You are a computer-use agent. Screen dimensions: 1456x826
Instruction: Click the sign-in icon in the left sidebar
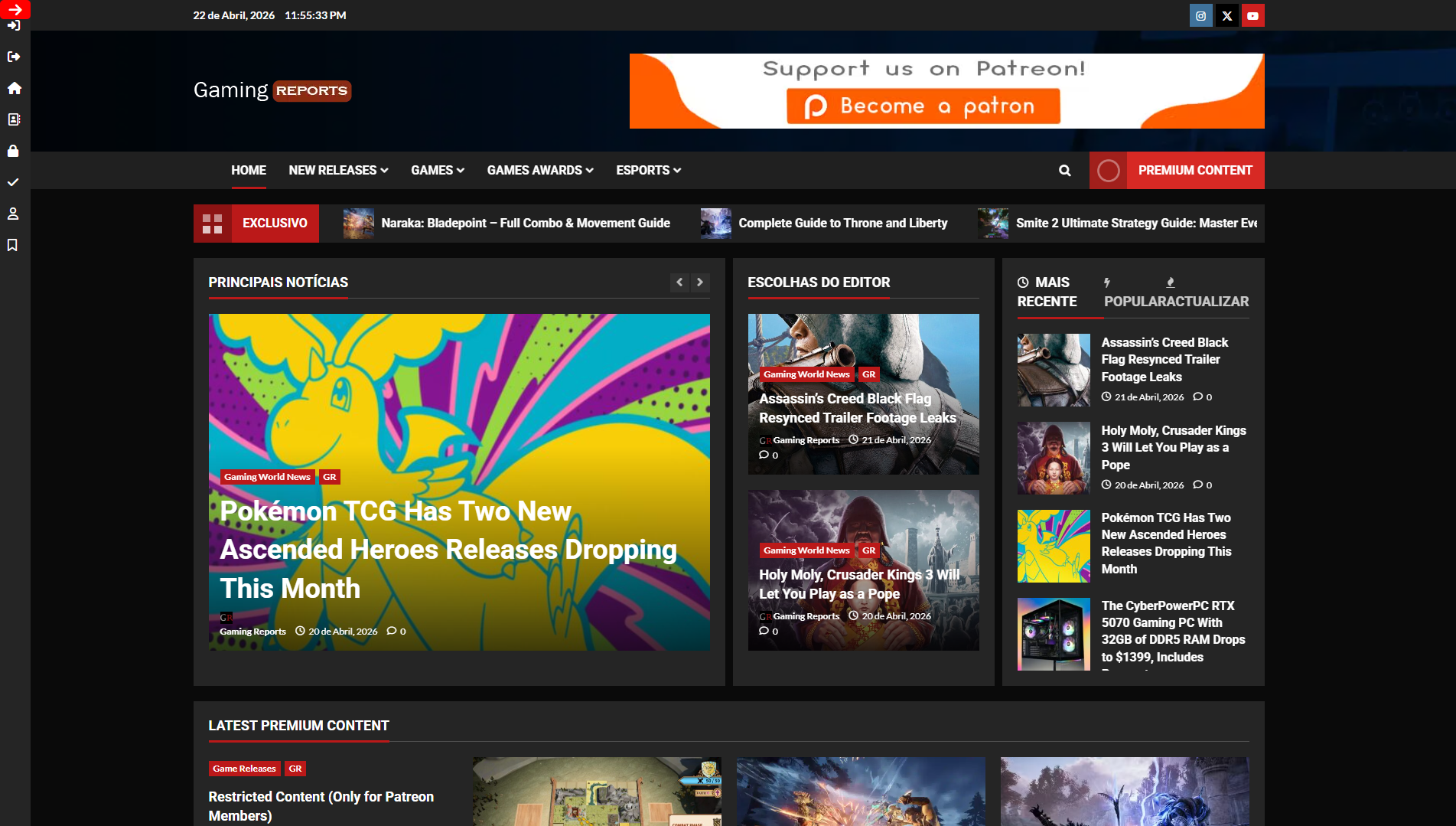point(13,26)
